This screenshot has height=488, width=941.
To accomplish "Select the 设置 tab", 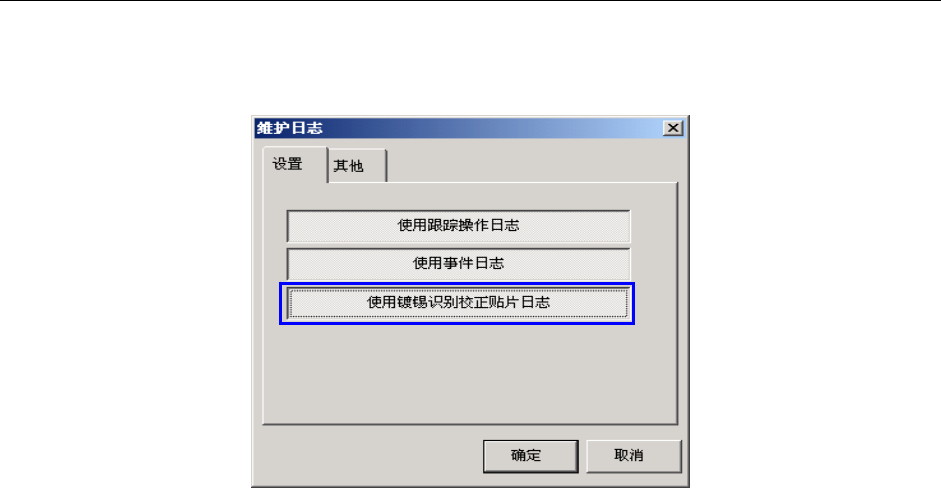I will (x=295, y=164).
